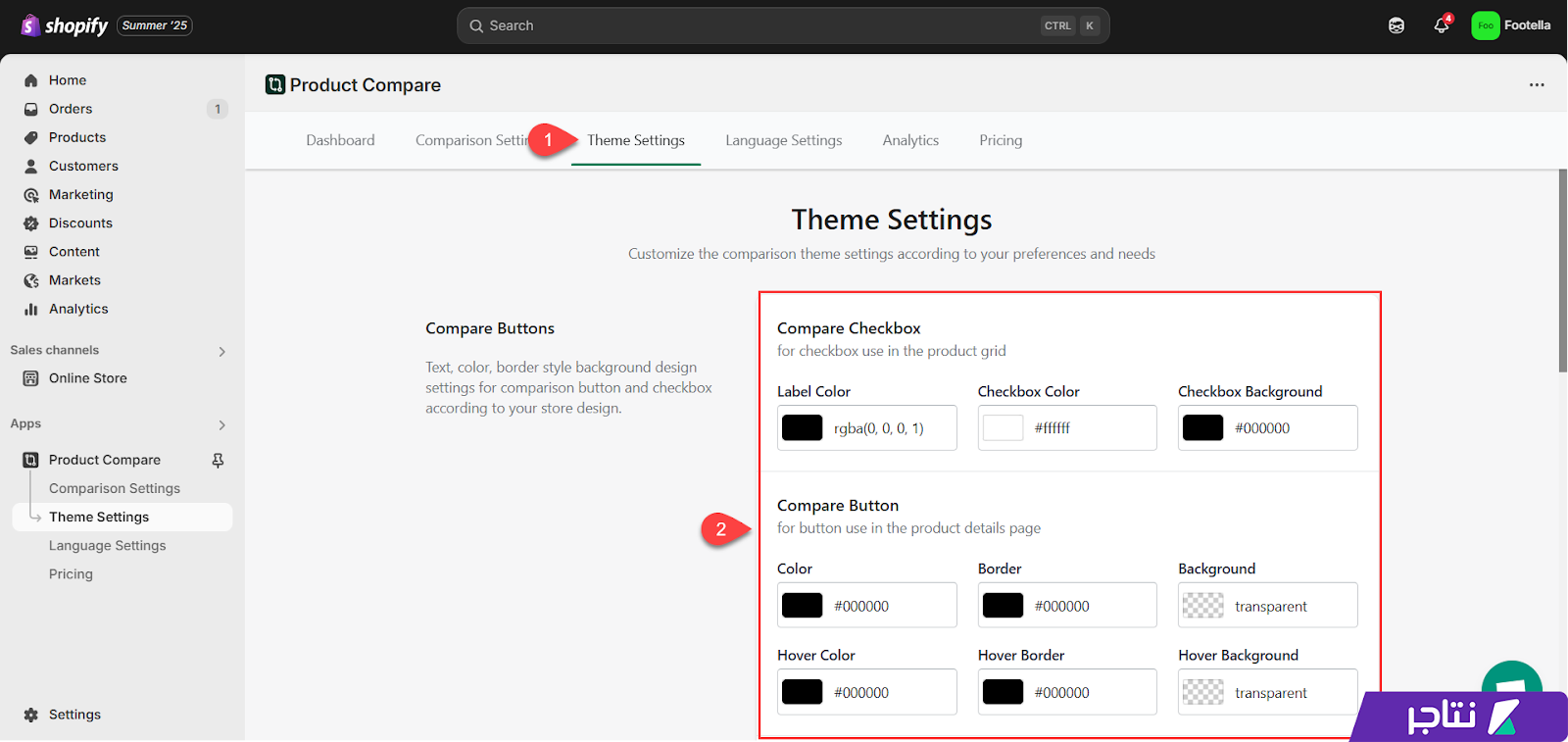The image size is (1568, 742).
Task: Open the Hover Border swatch
Action: (x=1003, y=692)
